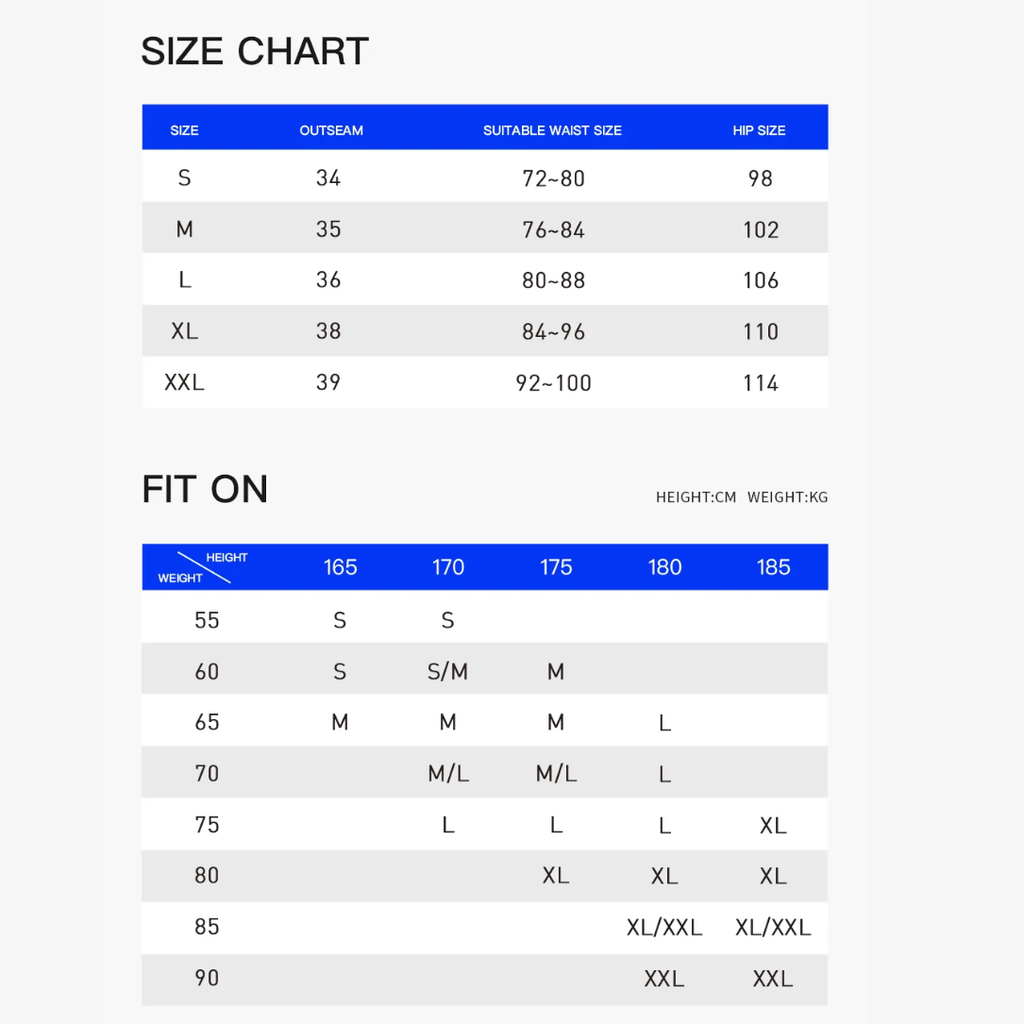
Task: Click the SIZE CHART heading
Action: coord(255,51)
